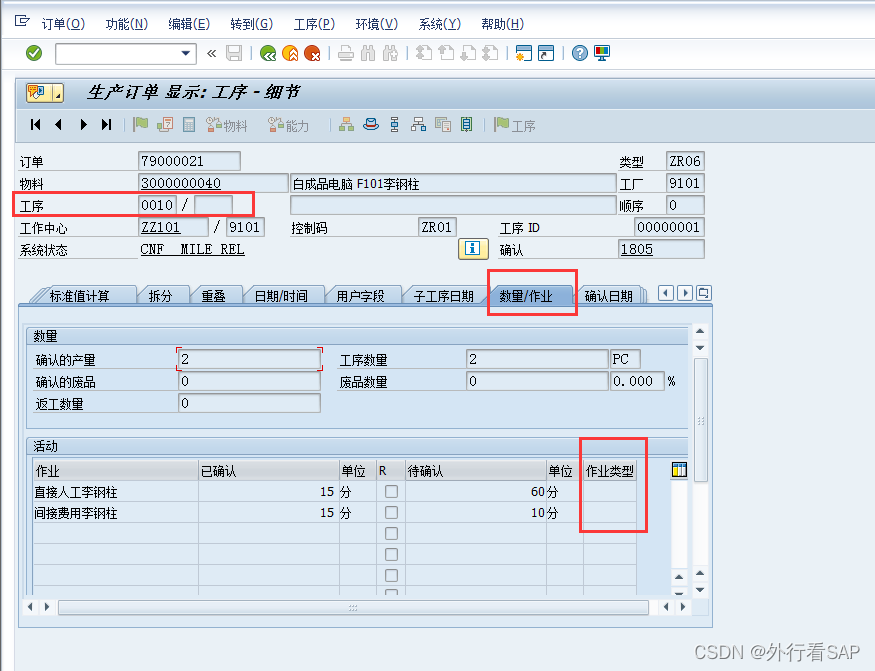Click the green Back arrow icon

click(x=268, y=54)
